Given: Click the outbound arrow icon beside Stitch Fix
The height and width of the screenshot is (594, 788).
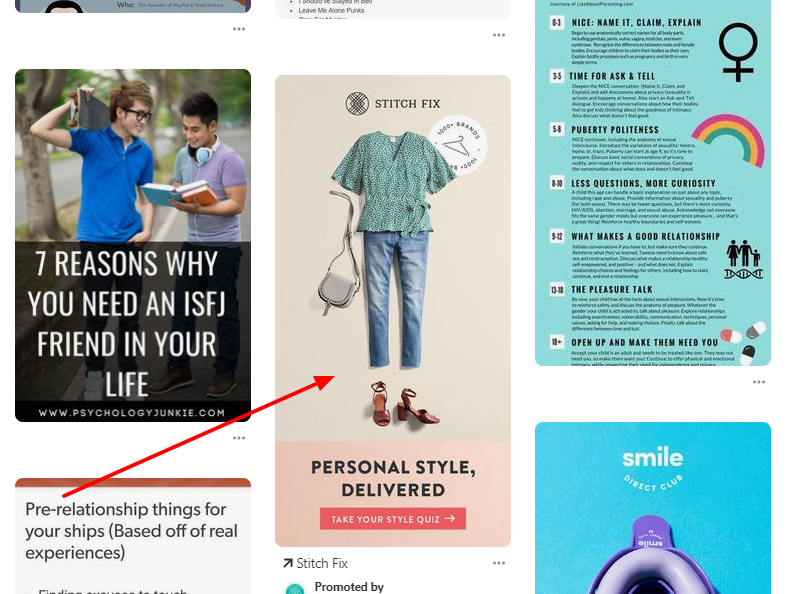Looking at the screenshot, I should point(288,563).
